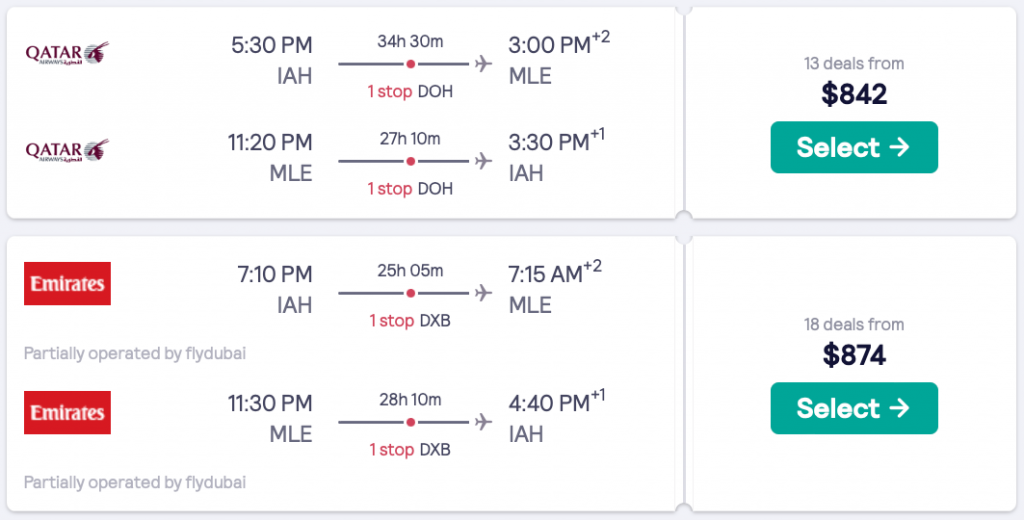Click the first 'Partially operated by flydubai' note
The image size is (1024, 520).
click(x=135, y=353)
